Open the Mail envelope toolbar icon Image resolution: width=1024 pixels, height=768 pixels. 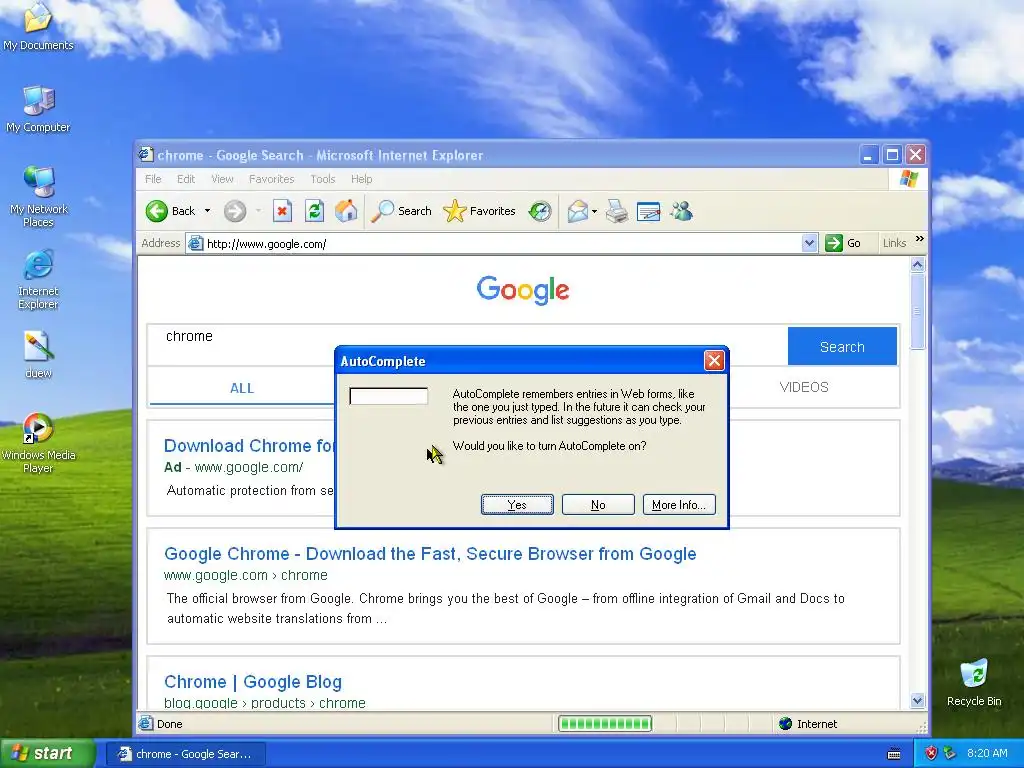point(577,211)
